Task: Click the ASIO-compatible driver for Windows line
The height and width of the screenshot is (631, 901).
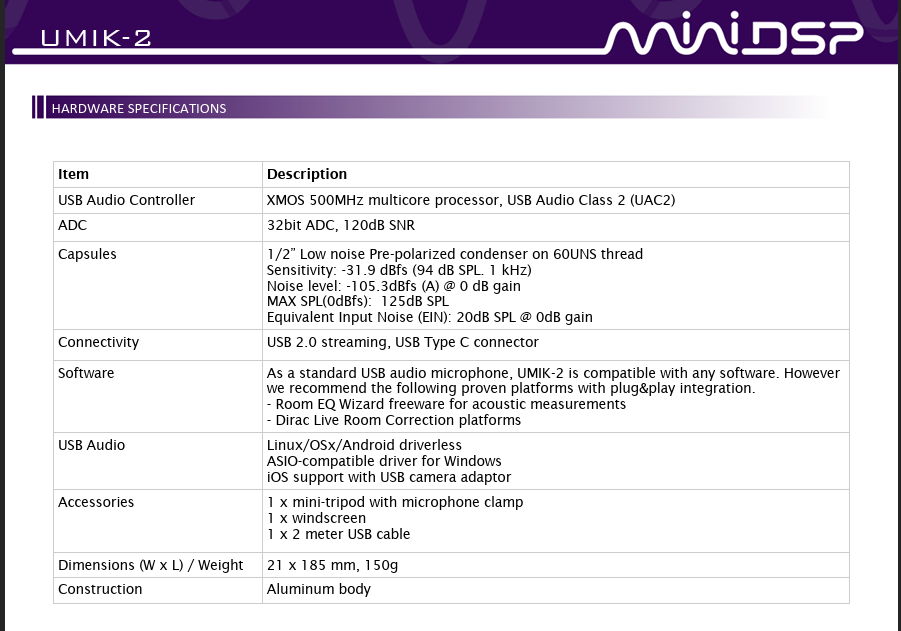Action: pyautogui.click(x=384, y=461)
